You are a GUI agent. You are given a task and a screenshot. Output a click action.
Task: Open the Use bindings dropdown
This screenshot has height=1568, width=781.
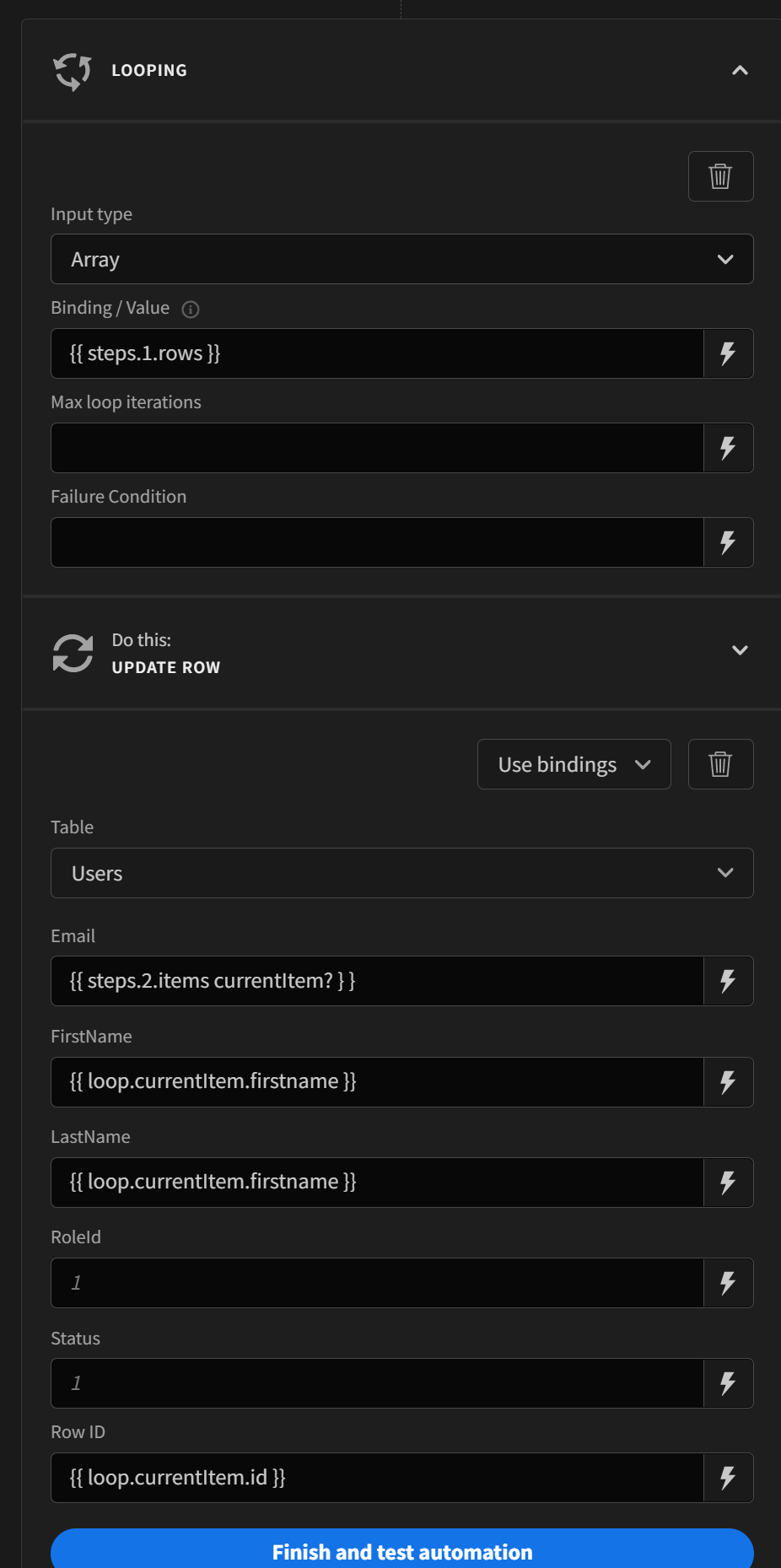click(x=574, y=763)
